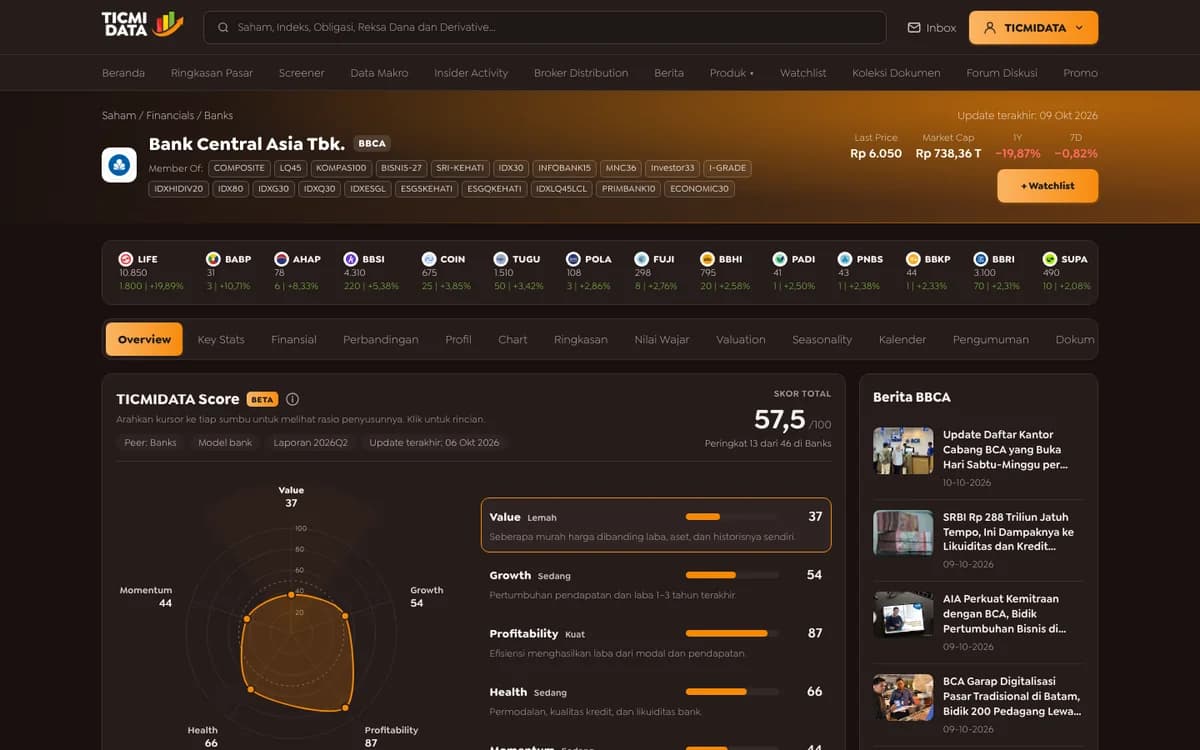Switch to the Pengumuman tab

[x=991, y=339]
